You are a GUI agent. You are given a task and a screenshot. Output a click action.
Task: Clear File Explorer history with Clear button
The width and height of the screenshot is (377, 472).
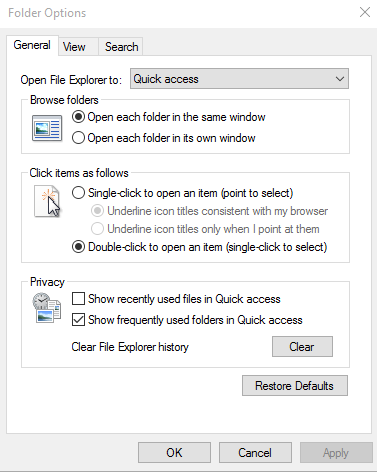[302, 347]
